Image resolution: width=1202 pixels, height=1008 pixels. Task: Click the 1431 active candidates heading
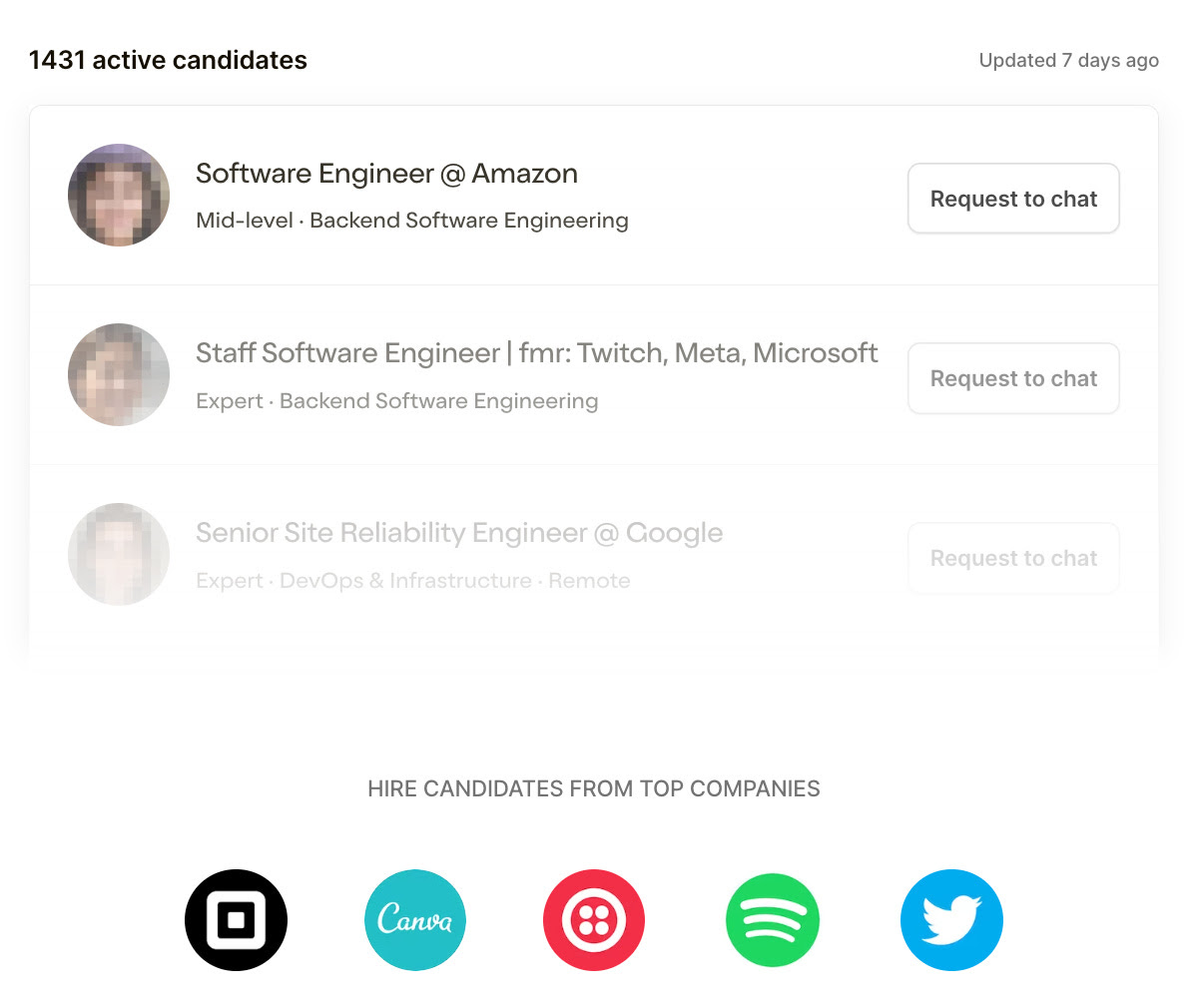pos(168,60)
